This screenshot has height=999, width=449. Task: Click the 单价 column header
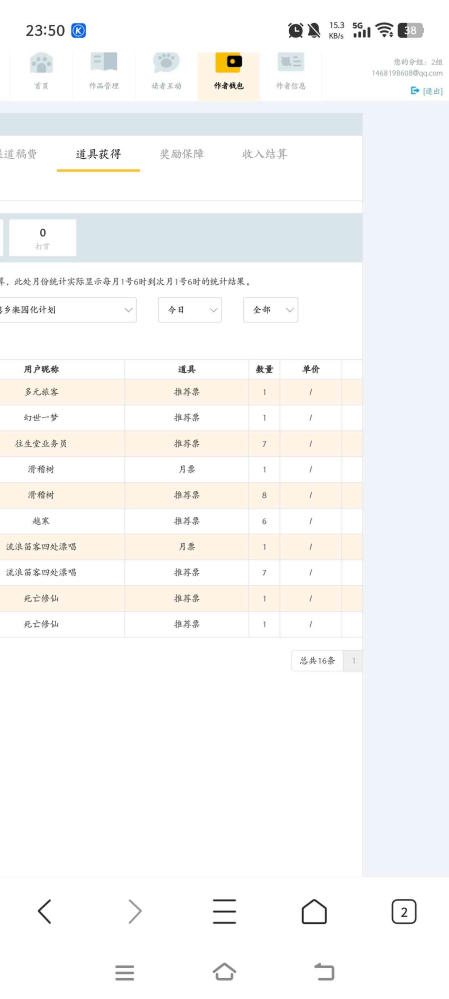pos(311,370)
